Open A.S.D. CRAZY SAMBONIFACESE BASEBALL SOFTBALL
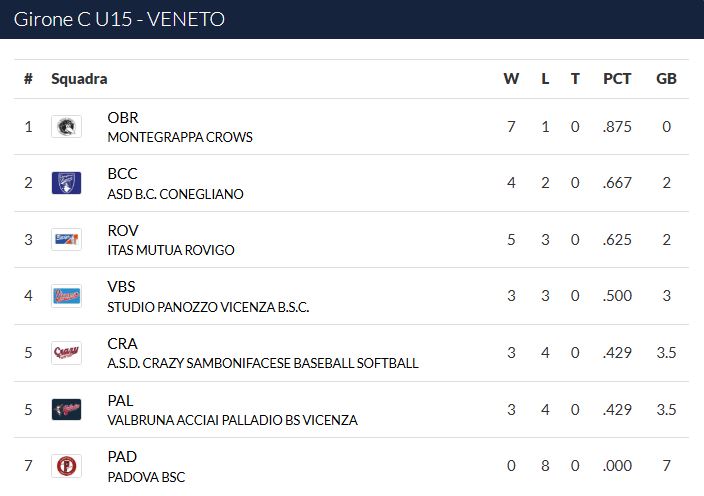704x496 pixels. [263, 363]
